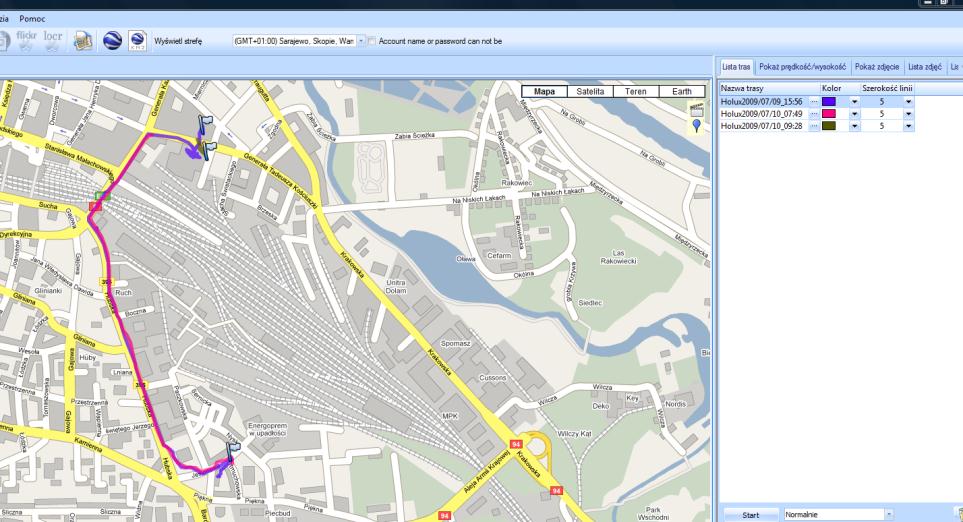Click the upper flag marker near Generała Kościuszki
963x522 pixels.
(x=205, y=124)
